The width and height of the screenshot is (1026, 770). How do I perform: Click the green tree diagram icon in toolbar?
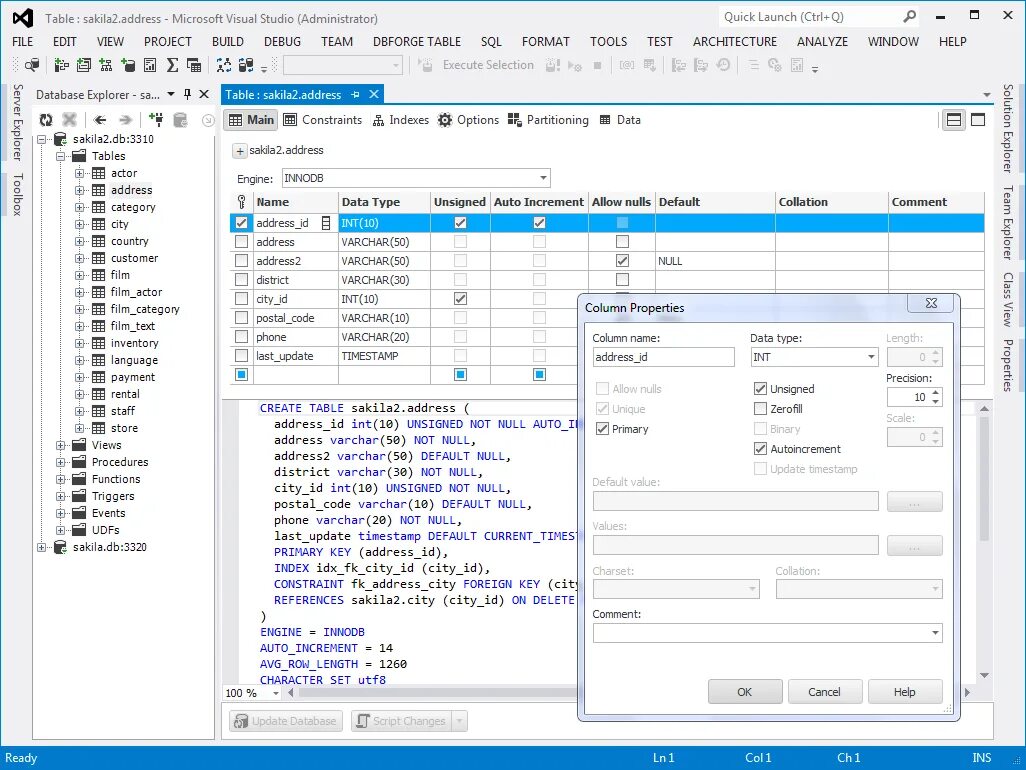tap(105, 65)
